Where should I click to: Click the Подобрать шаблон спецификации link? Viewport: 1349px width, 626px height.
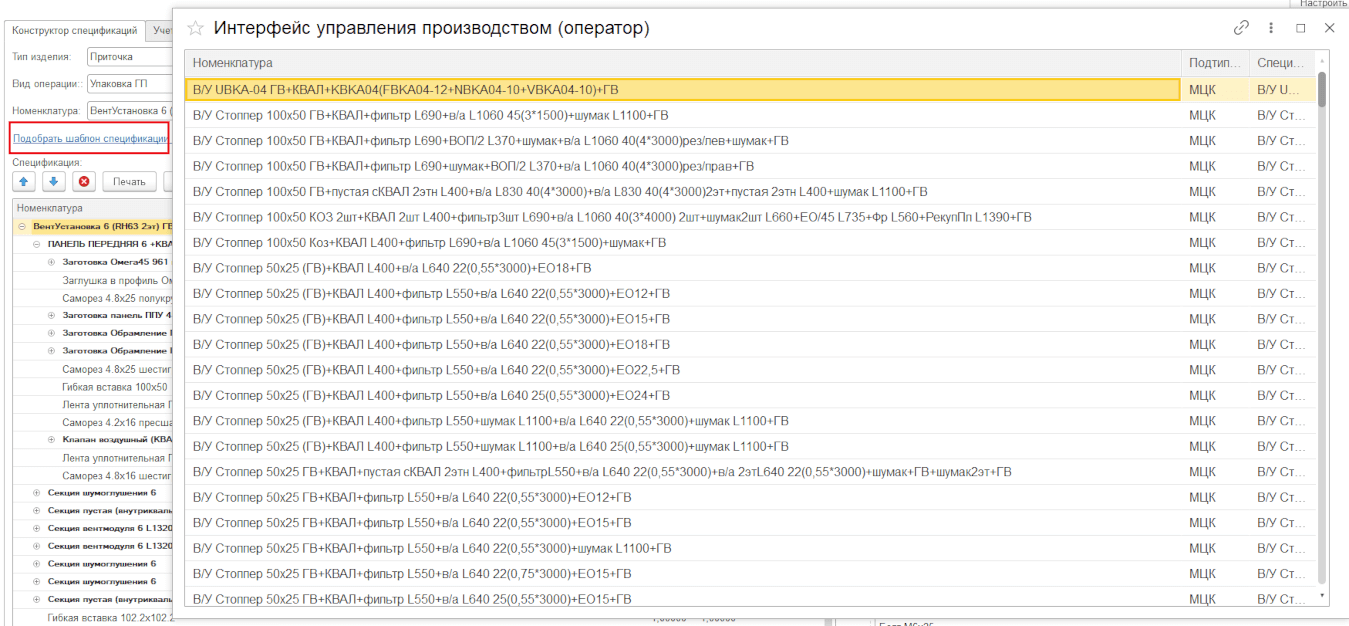[x=90, y=138]
